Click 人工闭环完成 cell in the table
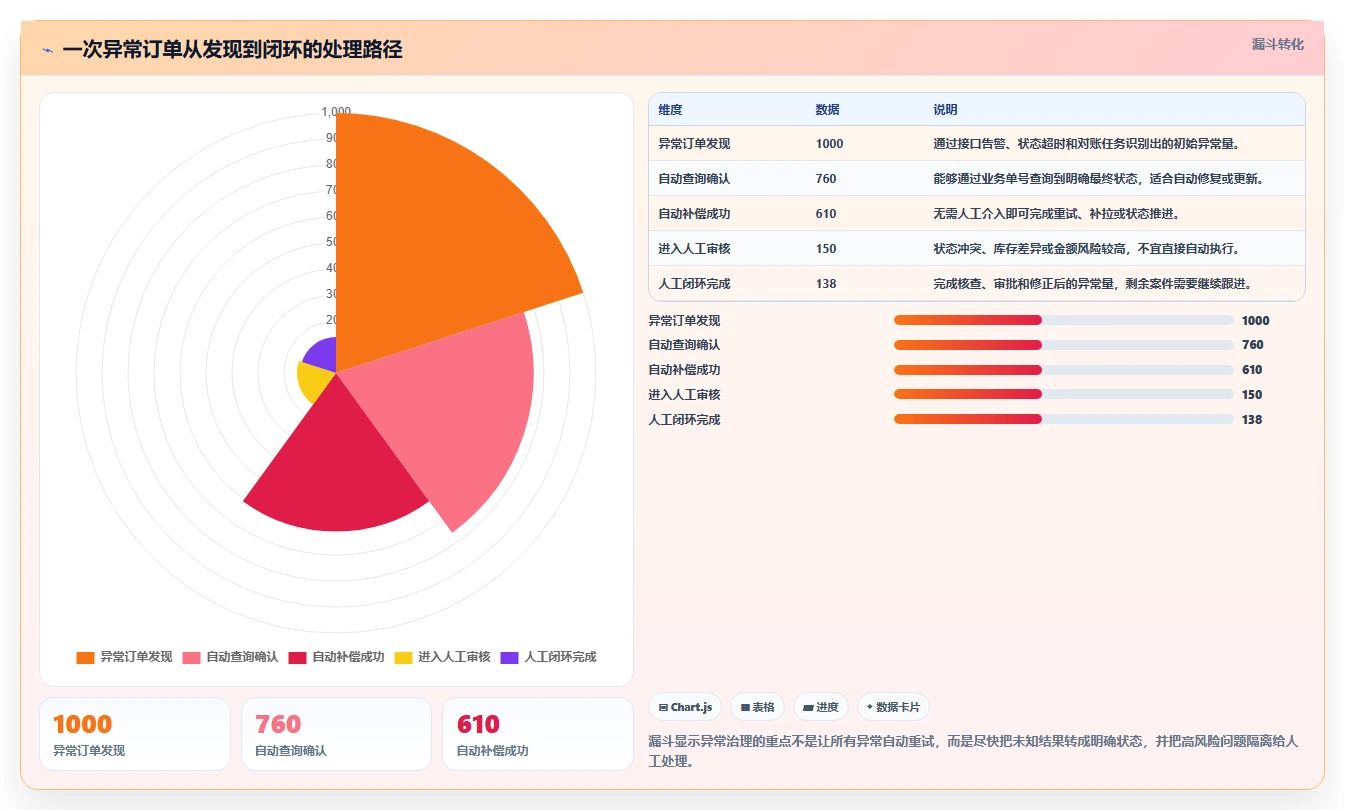Screen dimensions: 1345x810 (x=694, y=284)
